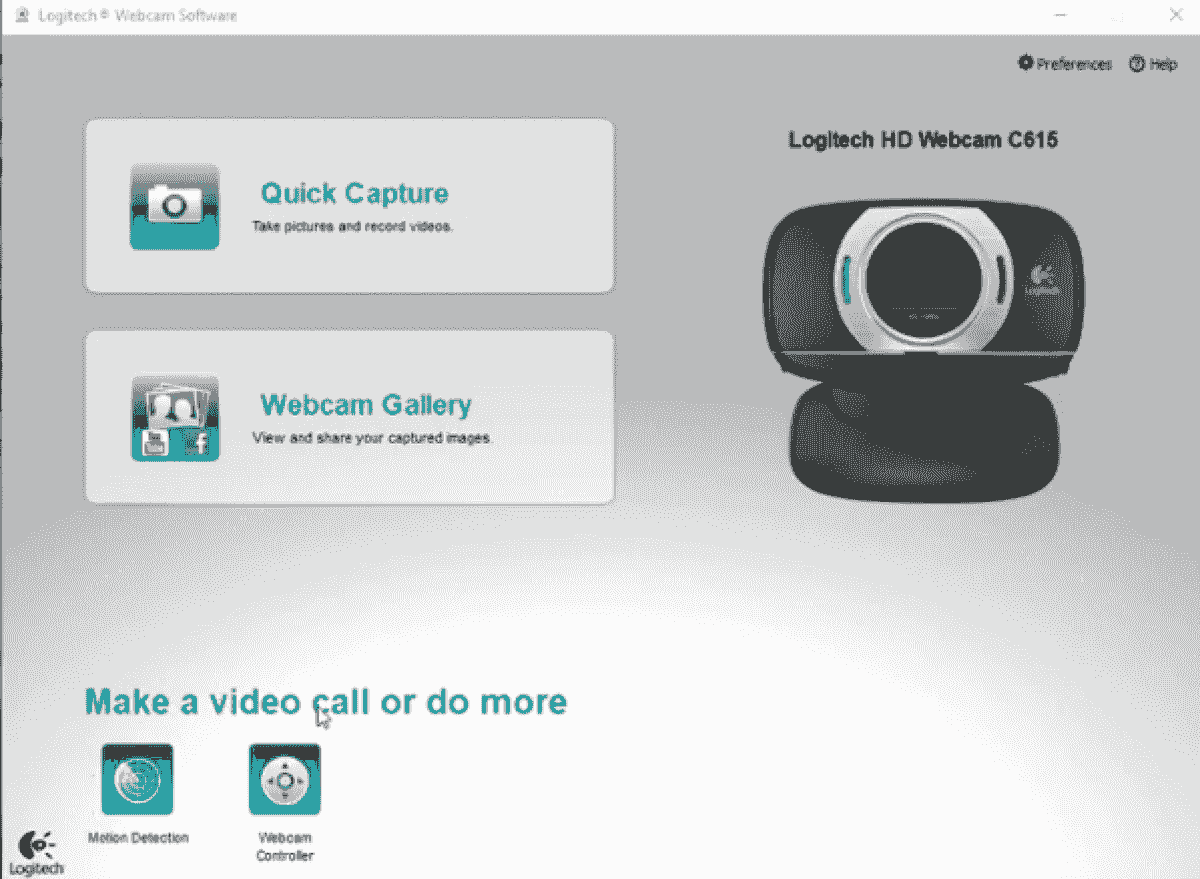Click 'Take pictures and record videos' description
The image size is (1200, 879).
(353, 227)
